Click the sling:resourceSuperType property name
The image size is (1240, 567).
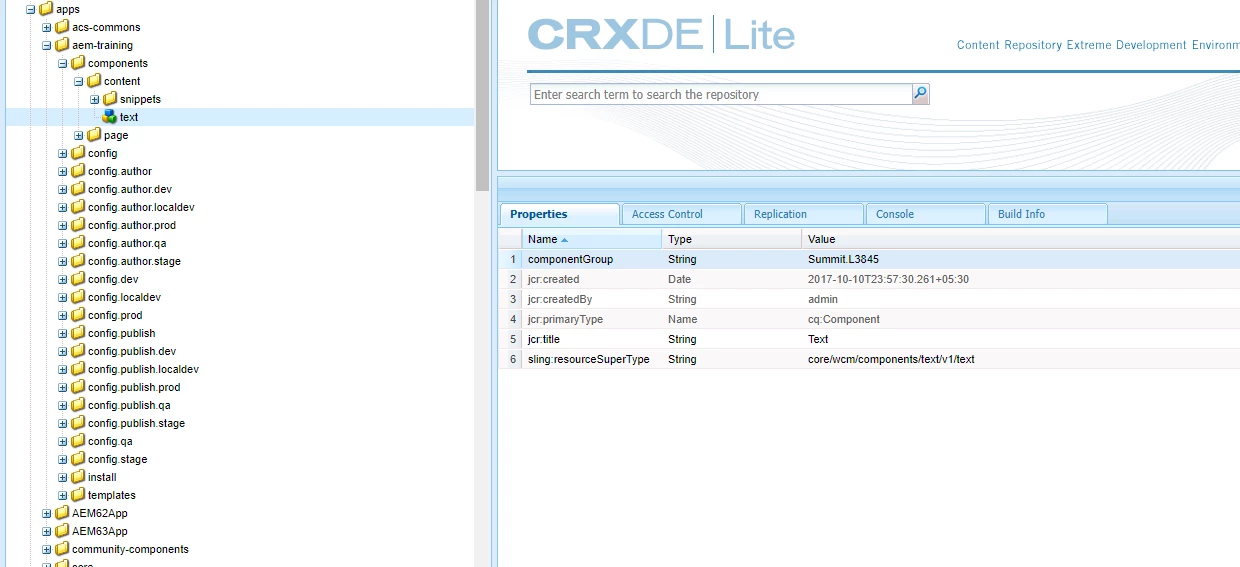click(x=588, y=359)
